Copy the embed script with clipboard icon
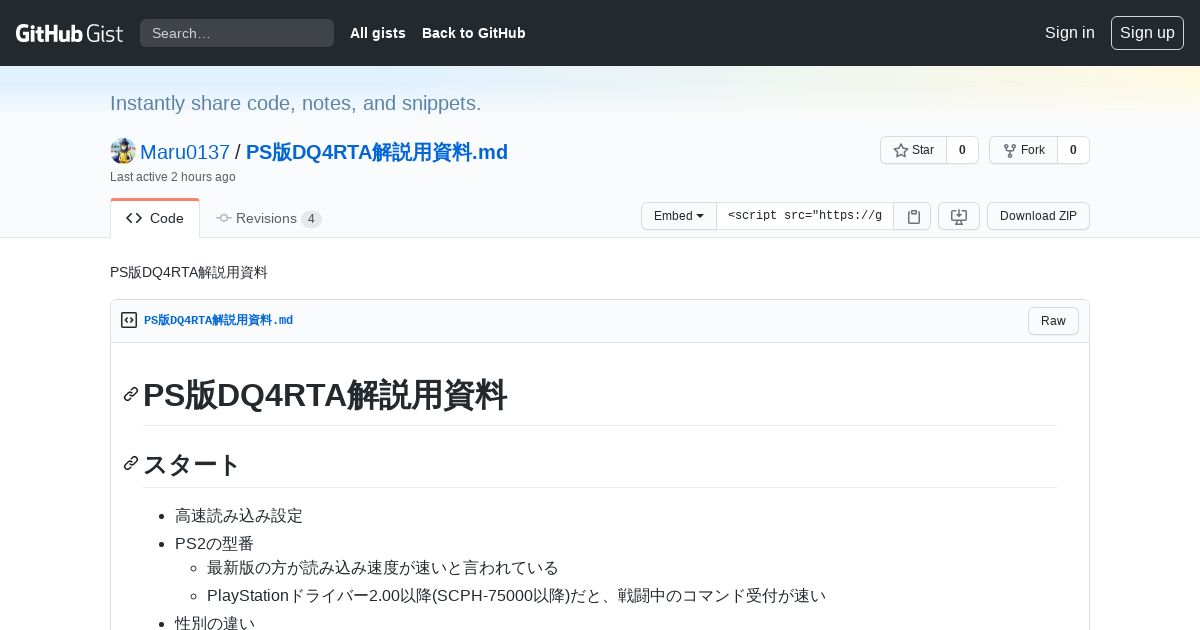 (x=913, y=216)
